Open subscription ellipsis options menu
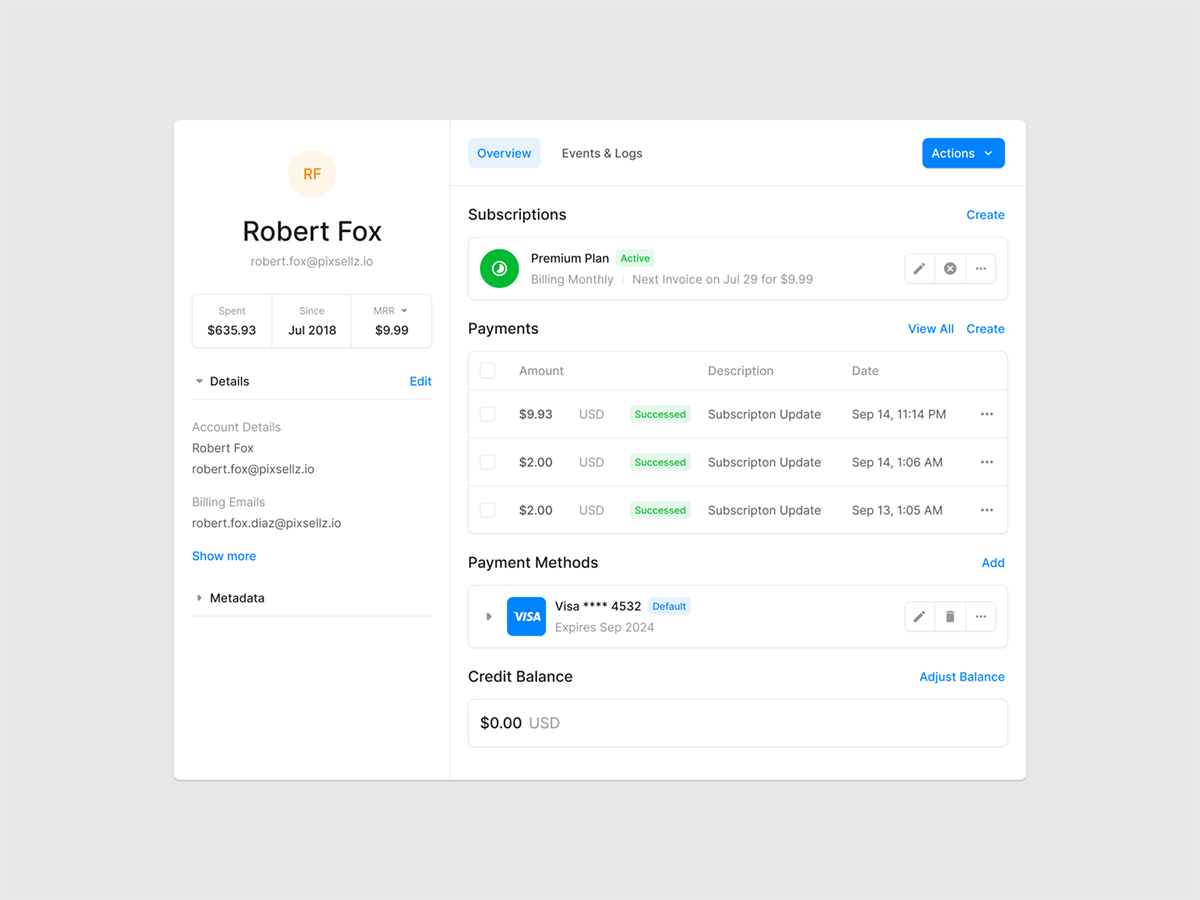 pos(981,268)
